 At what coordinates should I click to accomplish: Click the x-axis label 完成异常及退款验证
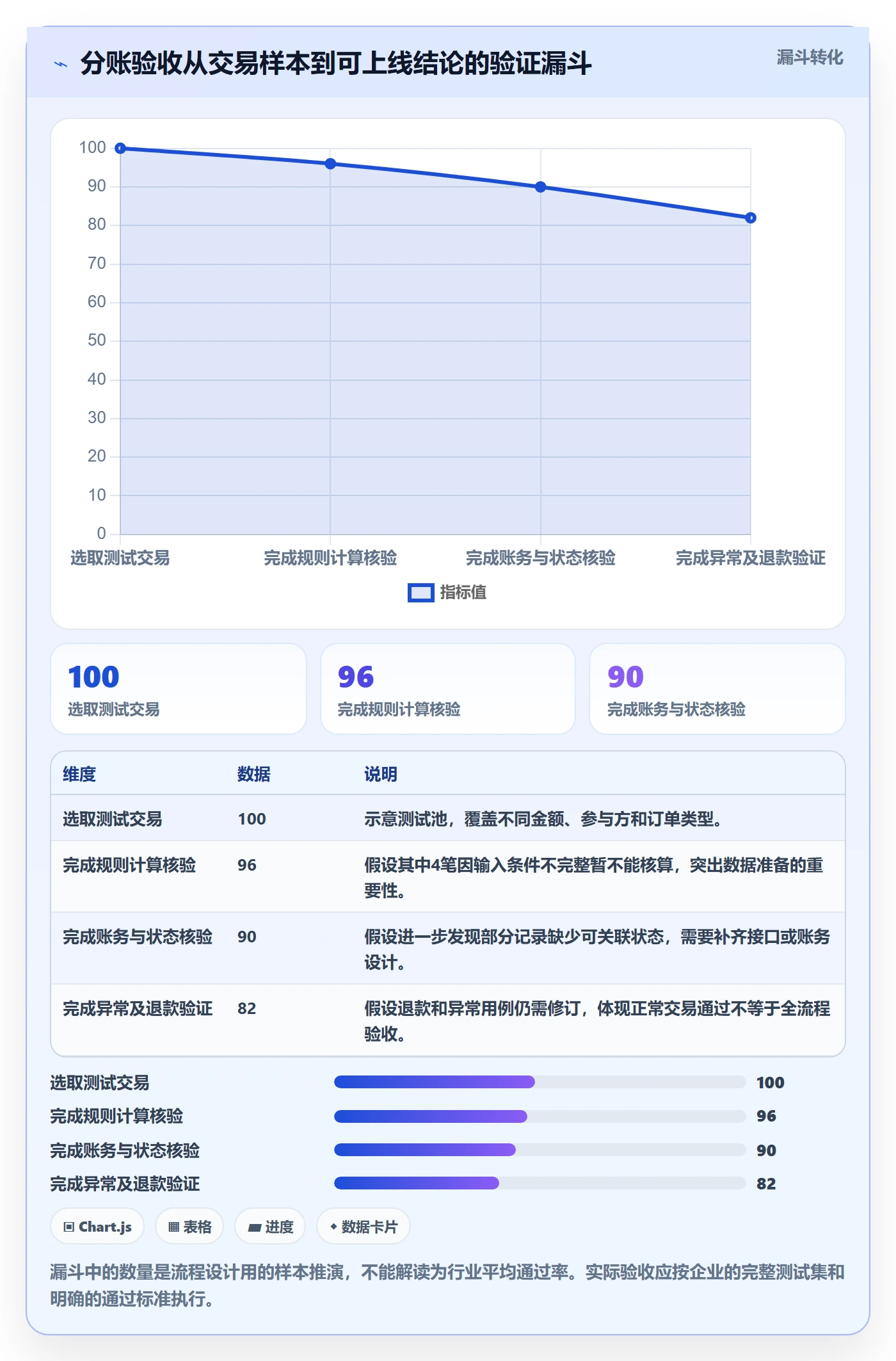pos(751,558)
